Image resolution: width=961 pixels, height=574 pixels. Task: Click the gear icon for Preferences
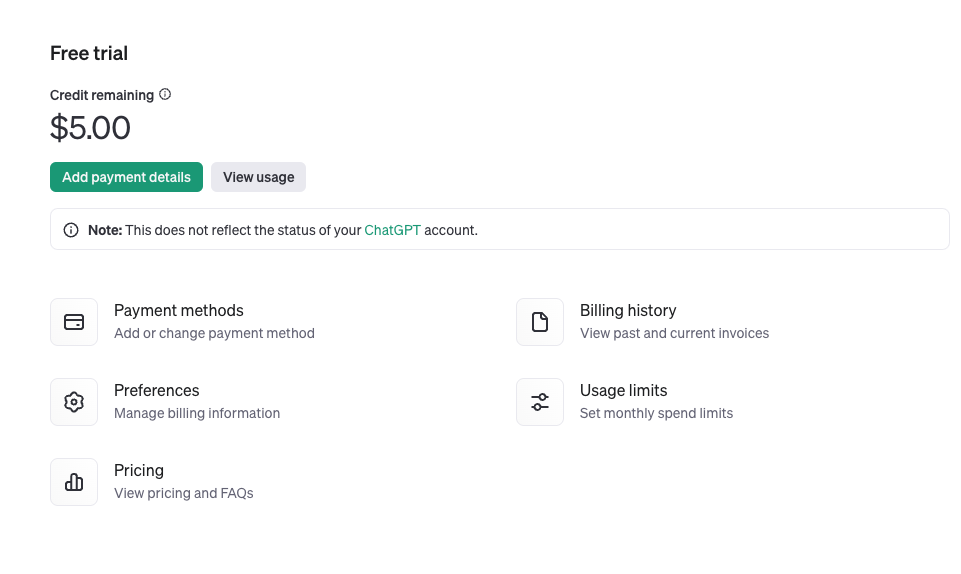[74, 402]
